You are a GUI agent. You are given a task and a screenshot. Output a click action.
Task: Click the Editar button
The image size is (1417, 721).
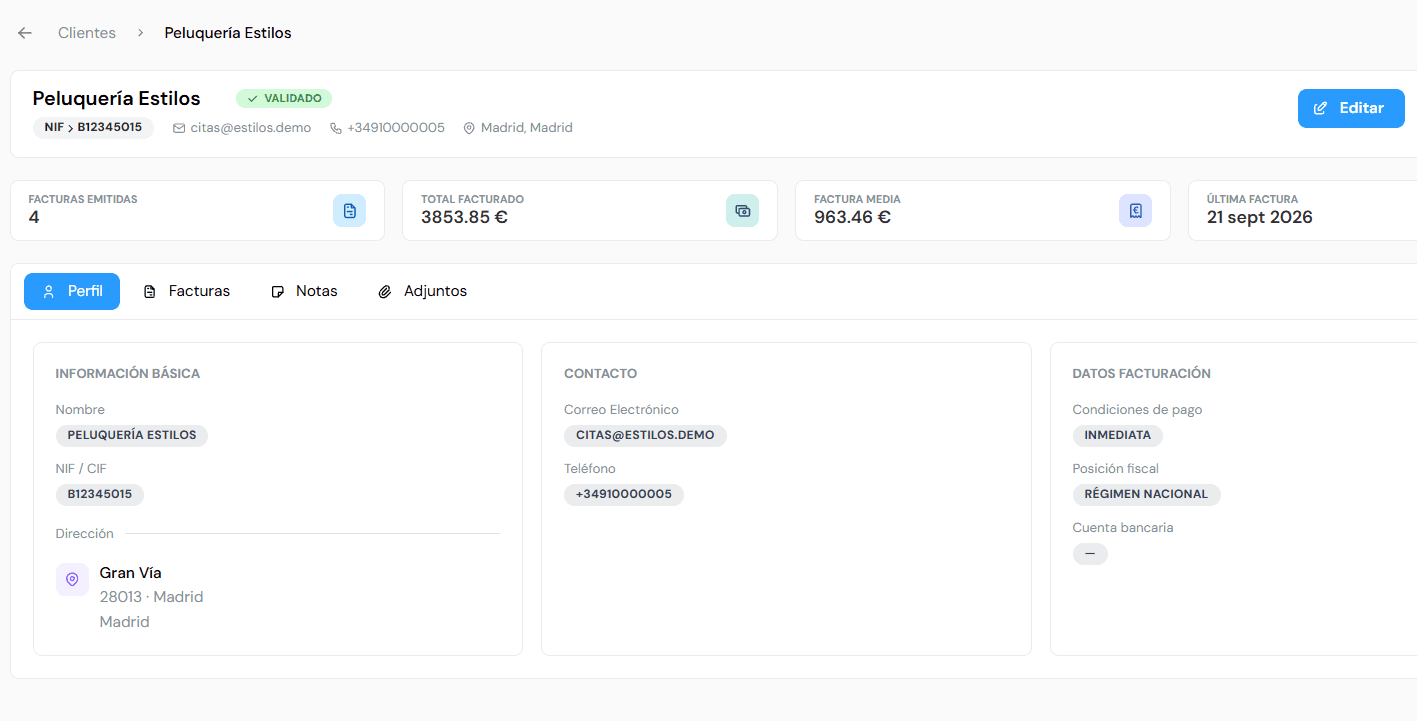[x=1351, y=108]
